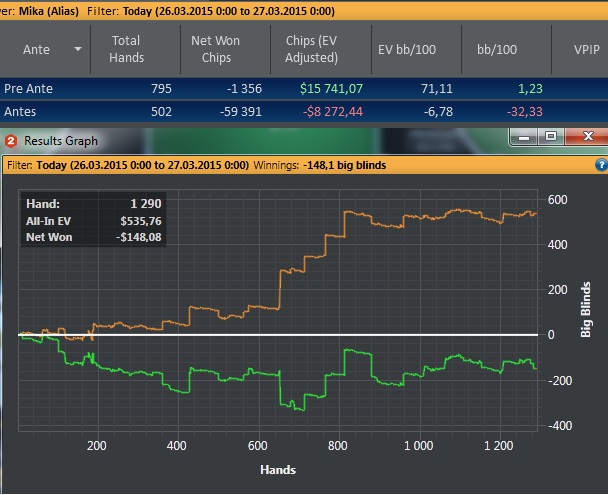Select the Antes row
This screenshot has width=608, height=495.
click(x=304, y=112)
